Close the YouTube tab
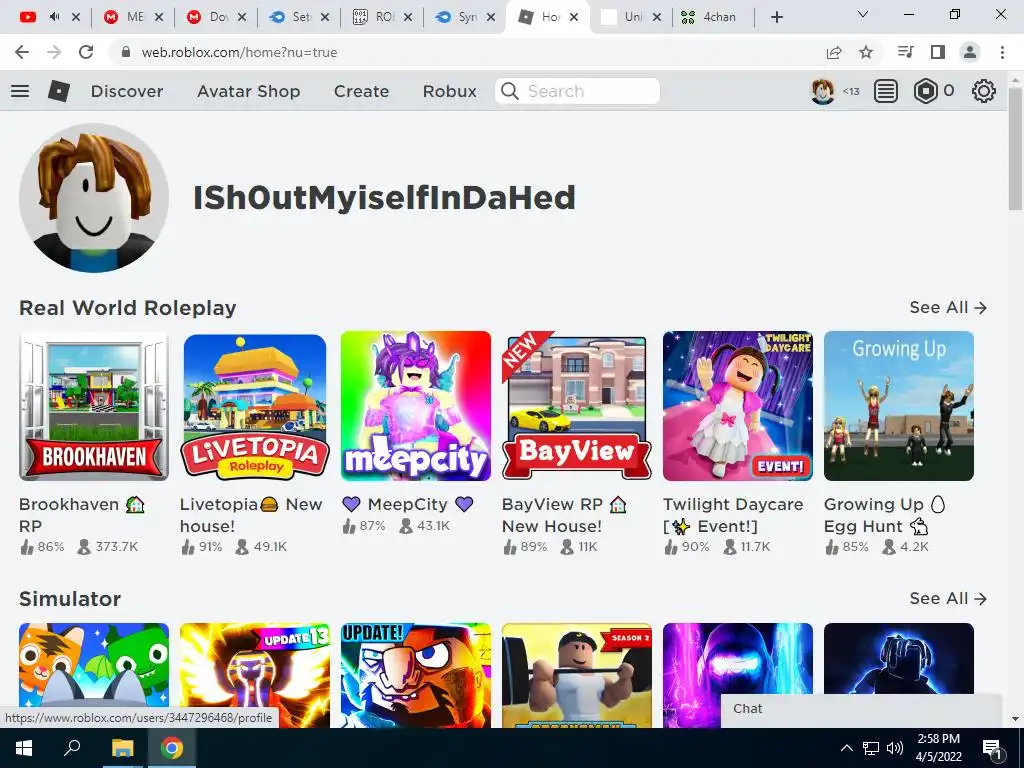The width and height of the screenshot is (1024, 768). point(76,17)
